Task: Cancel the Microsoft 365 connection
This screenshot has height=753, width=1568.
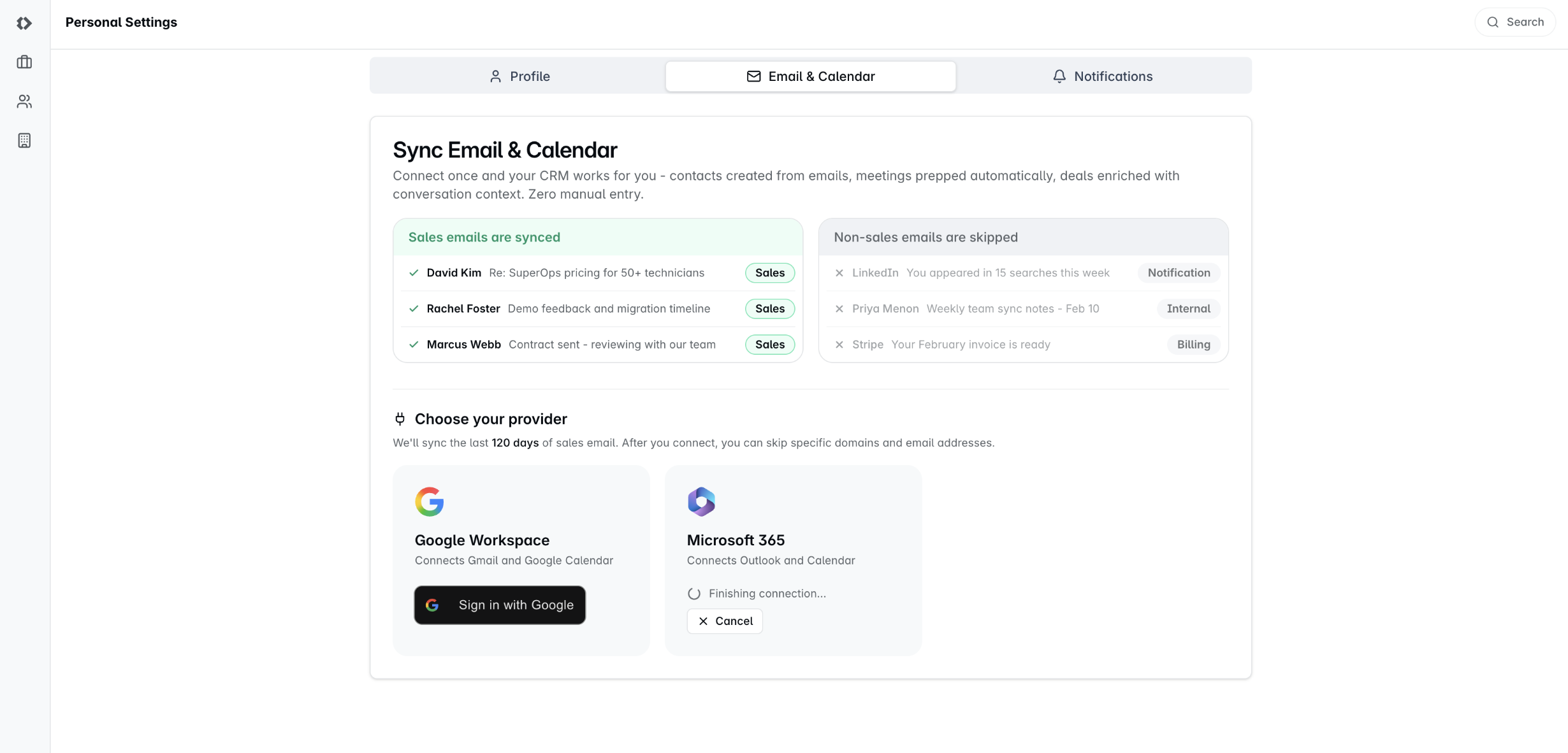Action: pos(725,621)
